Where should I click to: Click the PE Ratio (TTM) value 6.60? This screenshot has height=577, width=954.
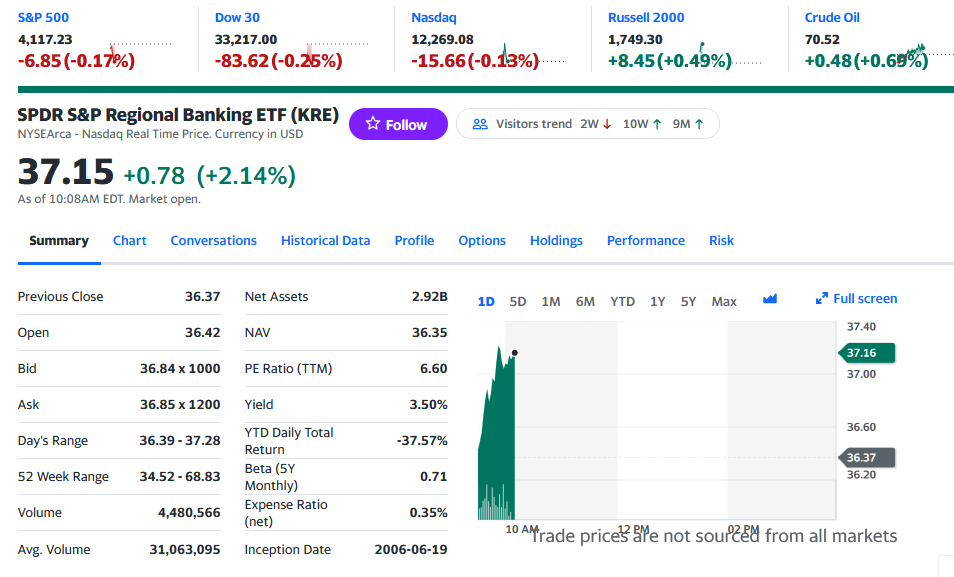(x=434, y=368)
